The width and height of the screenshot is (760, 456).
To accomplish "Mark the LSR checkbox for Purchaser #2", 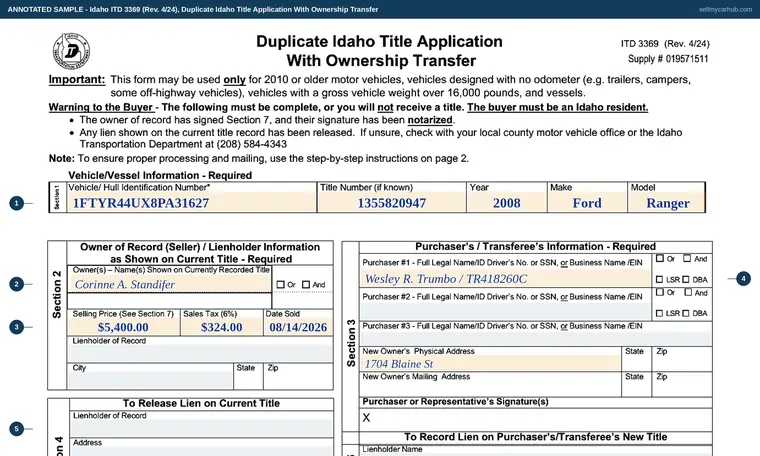I will [x=659, y=314].
